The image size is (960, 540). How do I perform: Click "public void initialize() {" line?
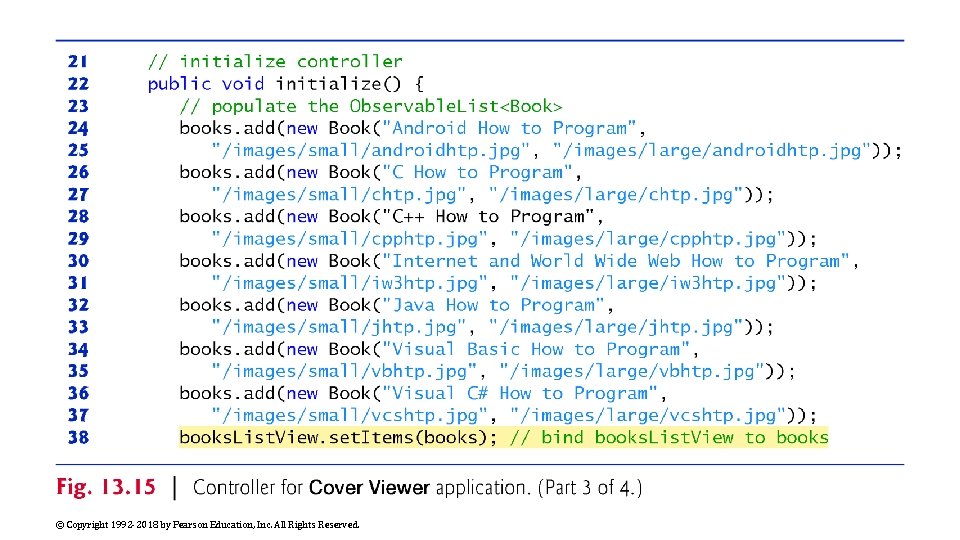[x=285, y=83]
